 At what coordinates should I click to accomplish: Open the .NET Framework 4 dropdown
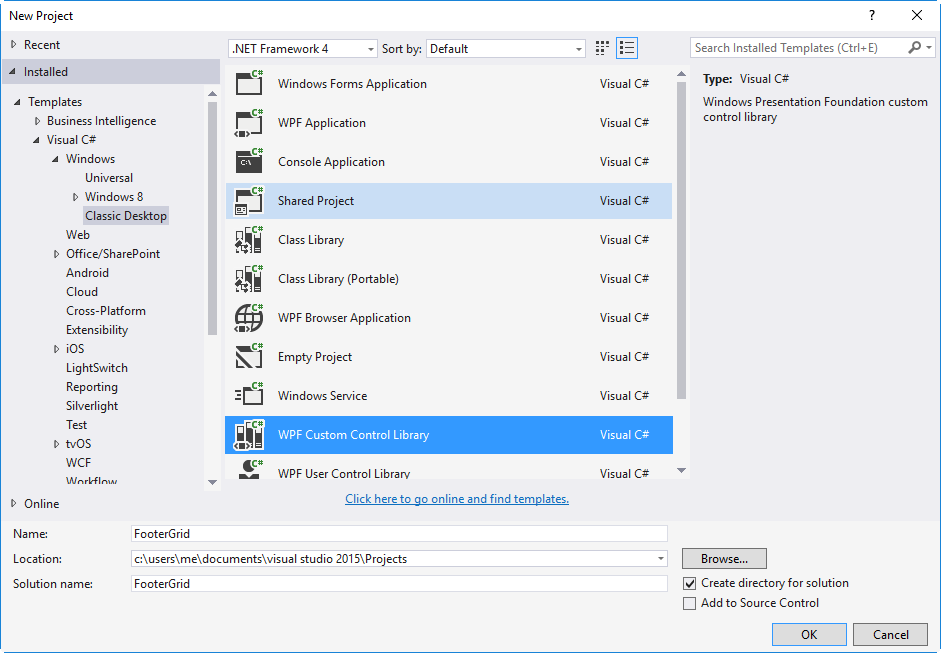[368, 48]
